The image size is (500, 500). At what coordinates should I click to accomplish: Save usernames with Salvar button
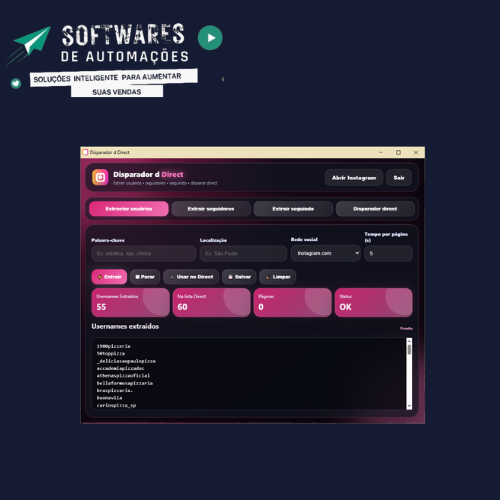click(x=239, y=277)
